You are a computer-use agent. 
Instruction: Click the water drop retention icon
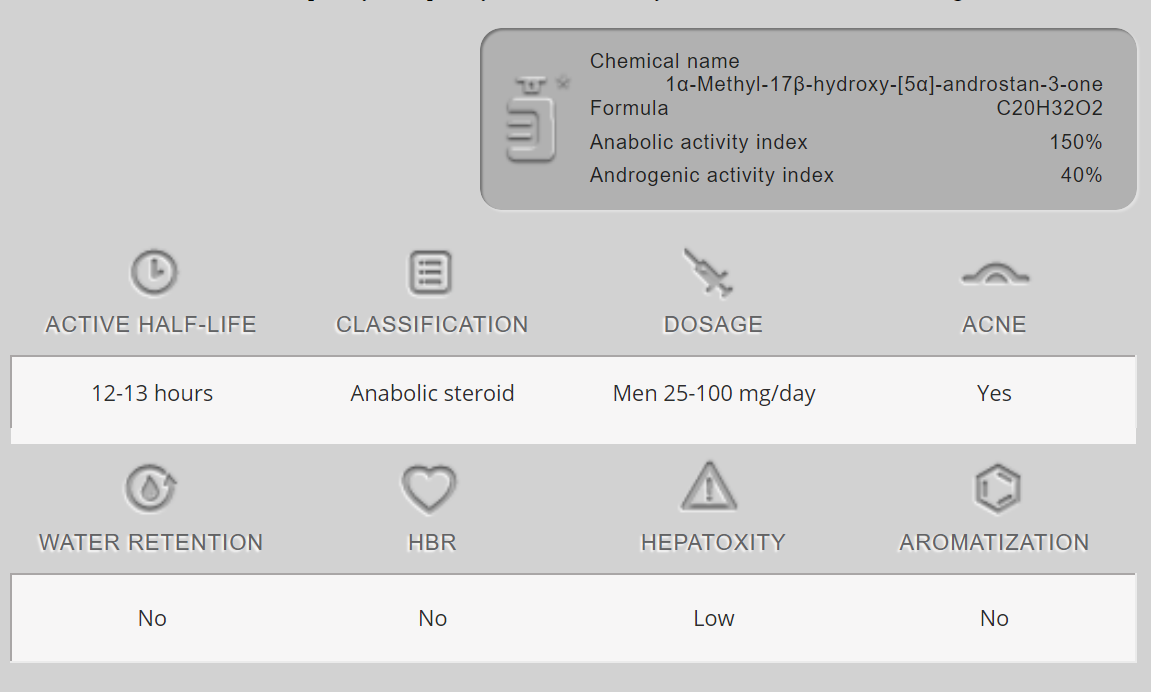[x=151, y=489]
